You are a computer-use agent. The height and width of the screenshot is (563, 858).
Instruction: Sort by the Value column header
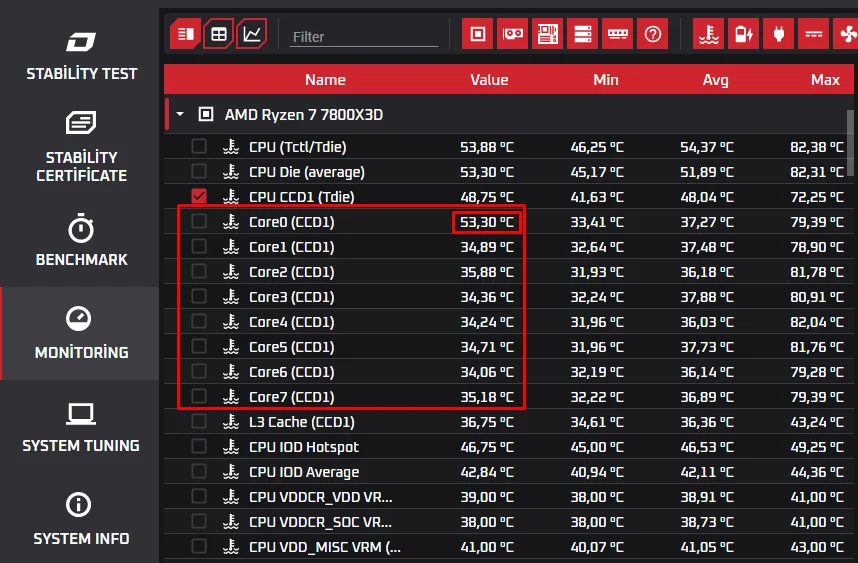click(489, 80)
